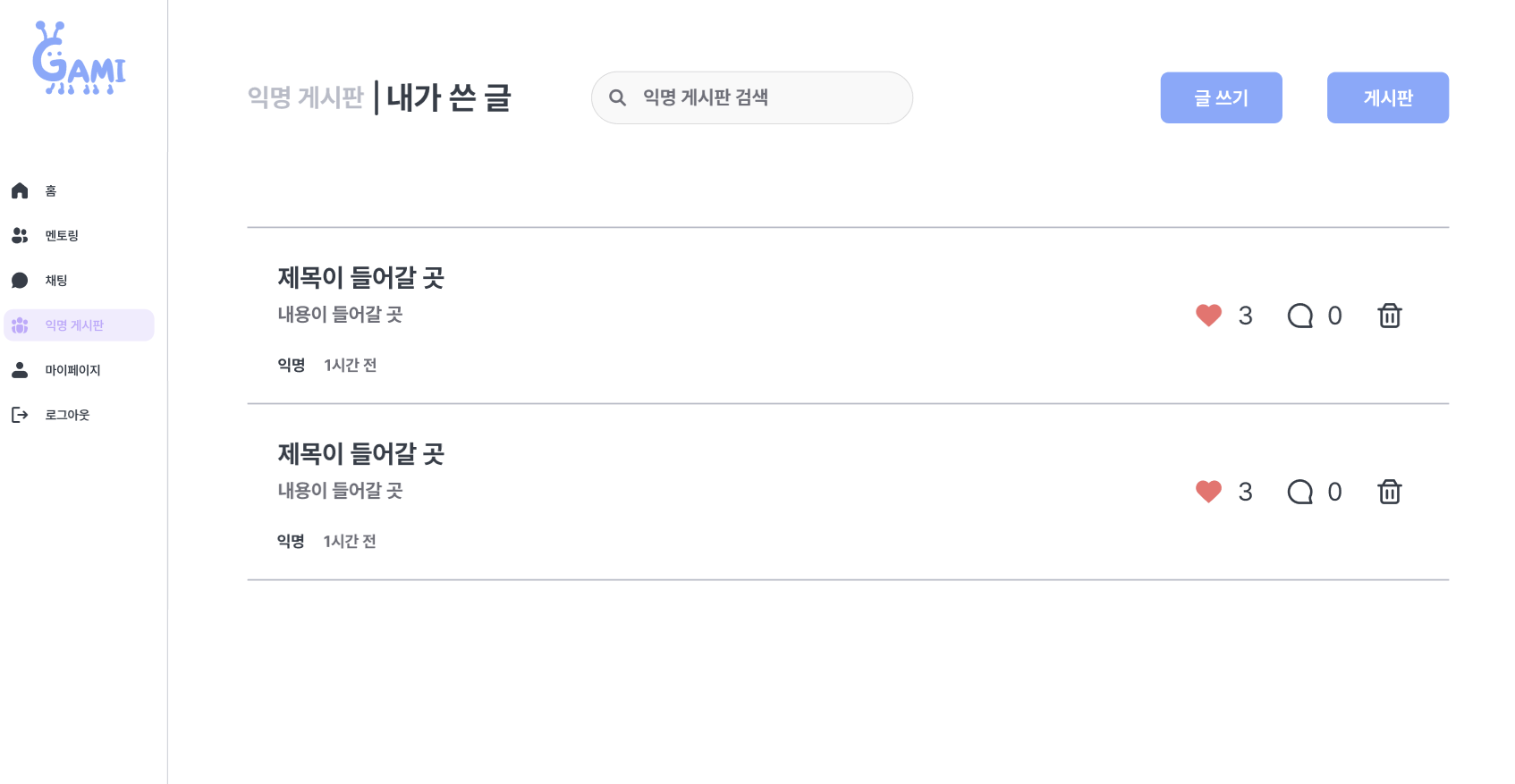Click the 마이페이지 person icon
Image resolution: width=1515 pixels, height=784 pixels.
(20, 369)
